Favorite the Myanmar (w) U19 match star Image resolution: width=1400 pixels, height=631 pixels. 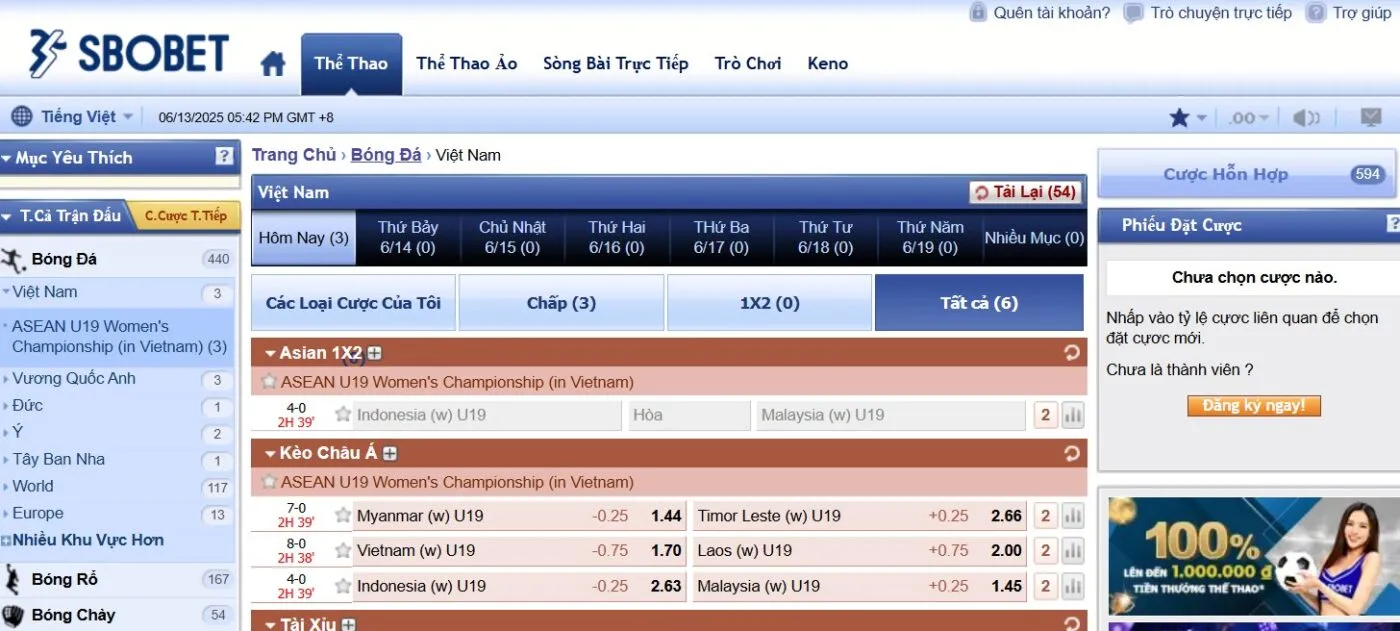[x=343, y=516]
